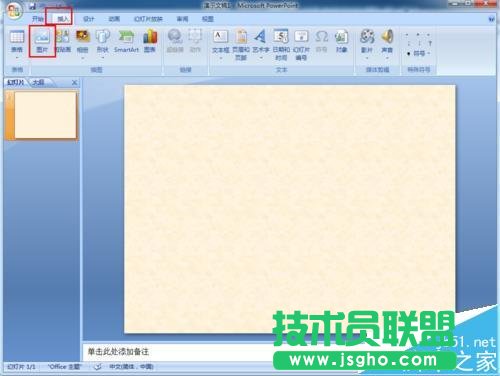500x376 pixels.
Task: Close the slides thumbnail pane
Action: (74, 82)
